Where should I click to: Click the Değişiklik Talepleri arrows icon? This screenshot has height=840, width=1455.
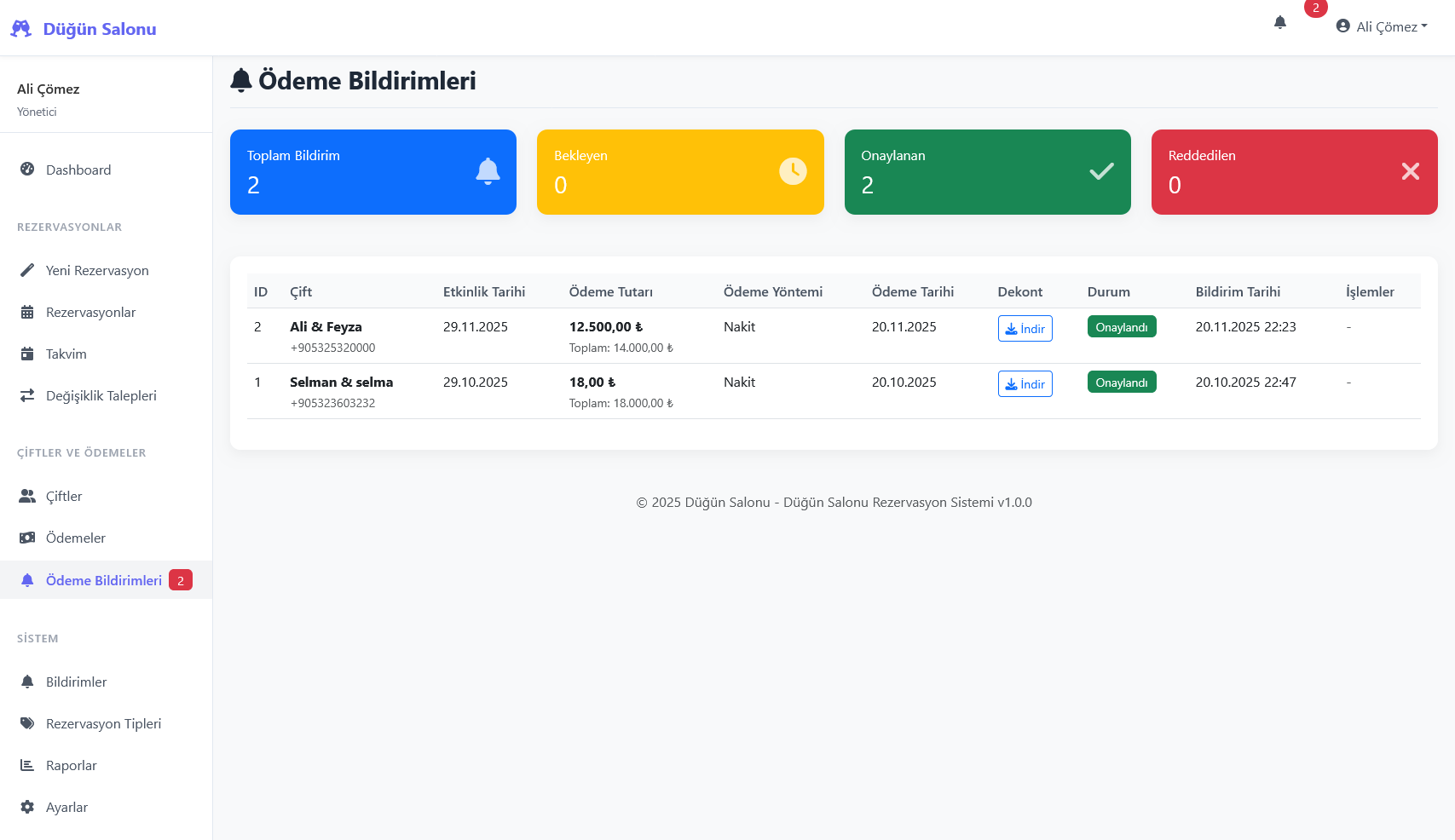coord(27,395)
